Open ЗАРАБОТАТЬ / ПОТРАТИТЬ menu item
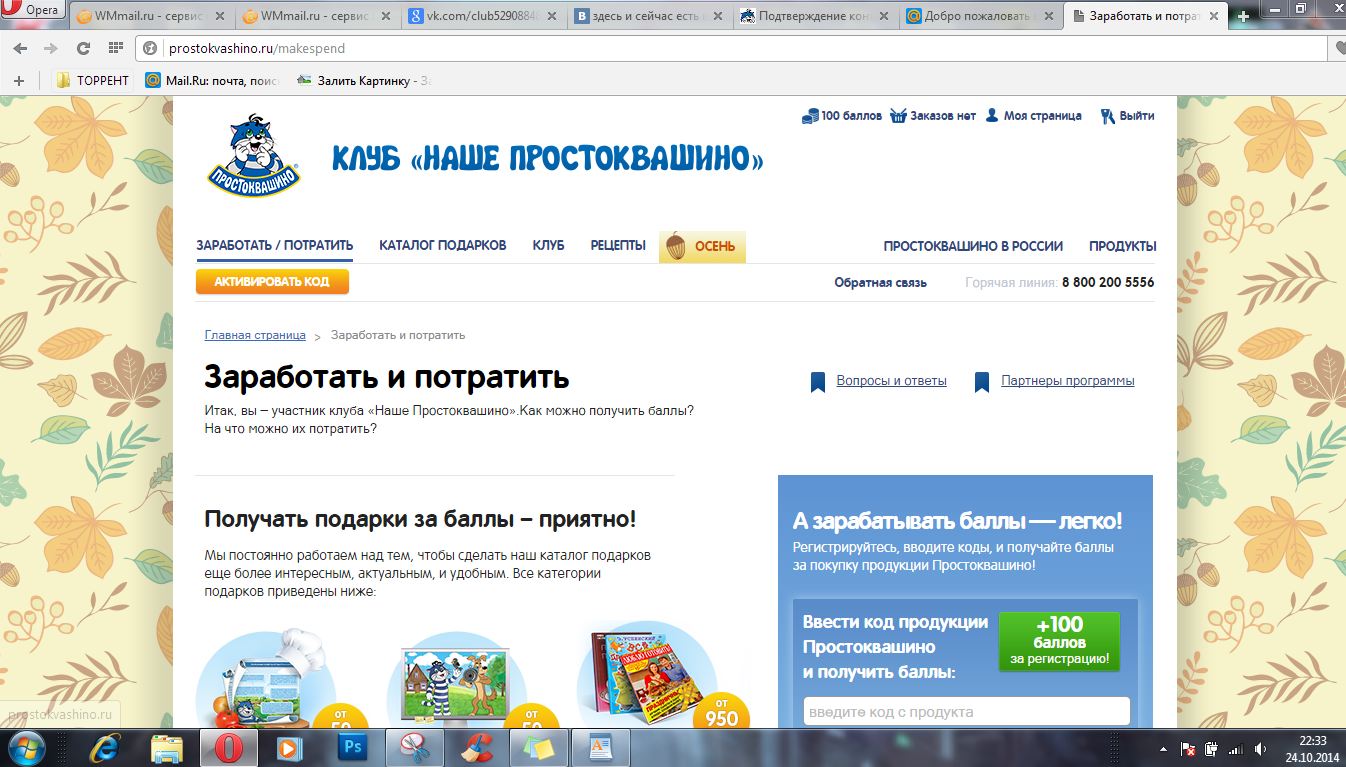 275,246
